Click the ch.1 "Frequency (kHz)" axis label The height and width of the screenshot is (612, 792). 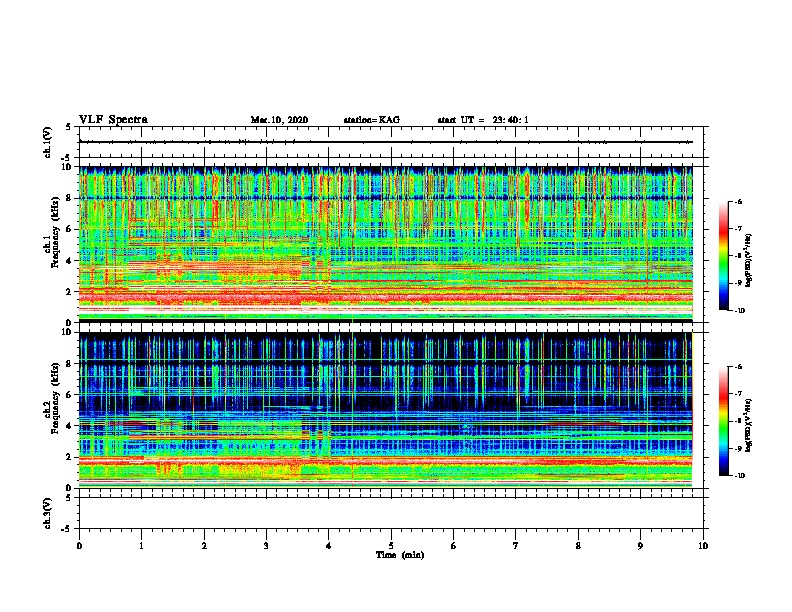tap(55, 233)
